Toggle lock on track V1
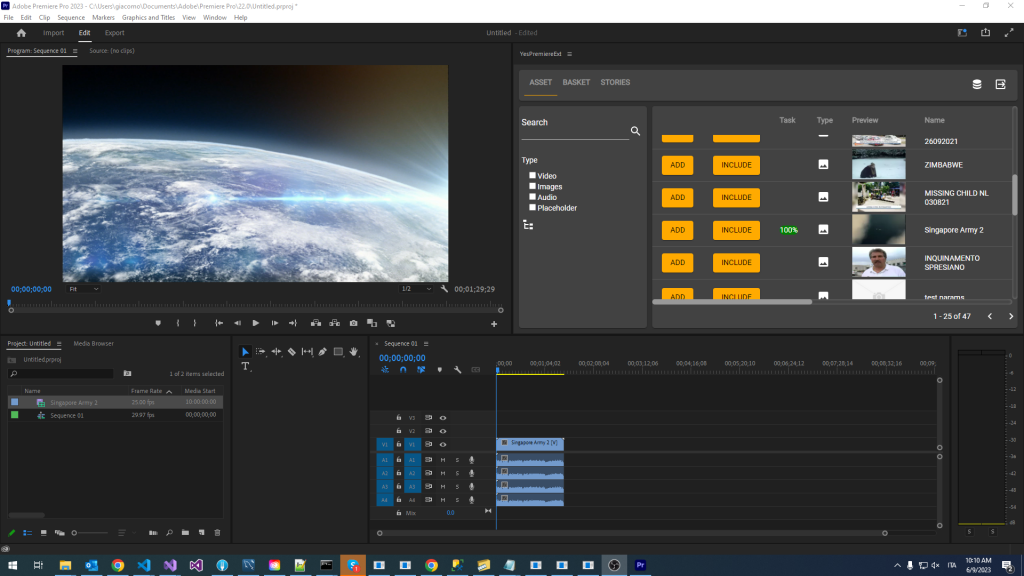The width and height of the screenshot is (1024, 576). [x=398, y=445]
